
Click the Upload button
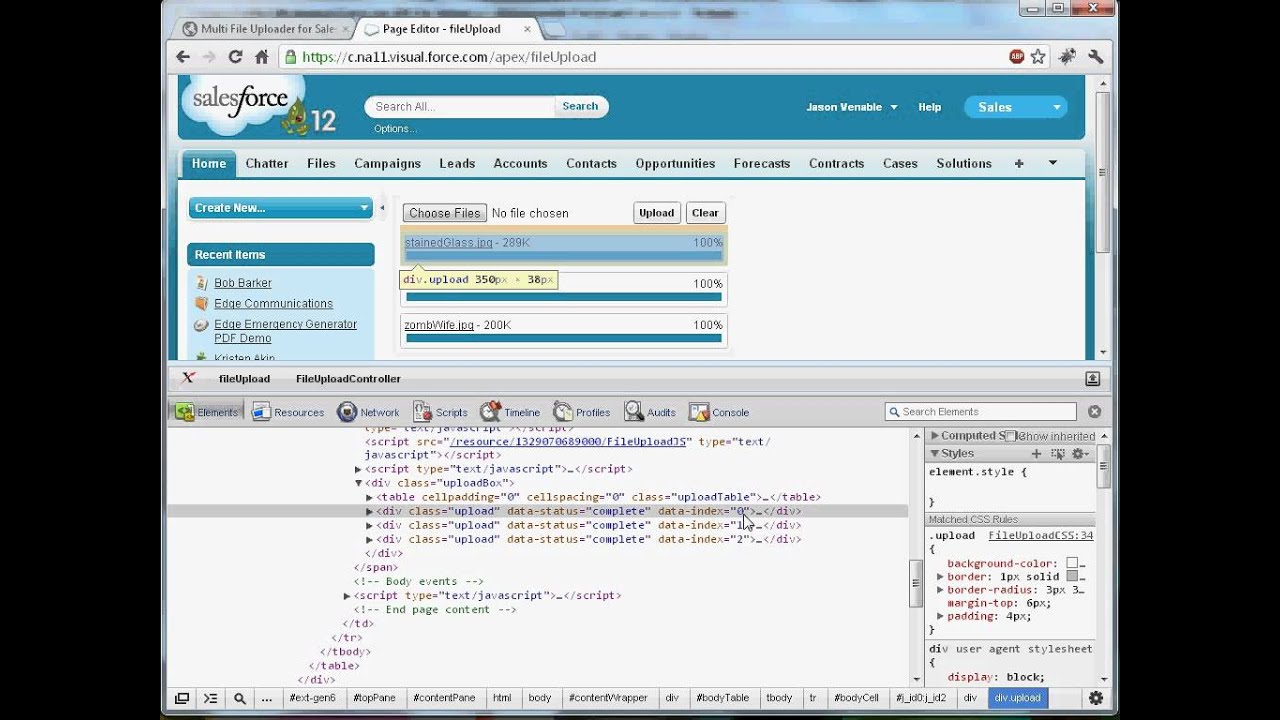[x=657, y=213]
